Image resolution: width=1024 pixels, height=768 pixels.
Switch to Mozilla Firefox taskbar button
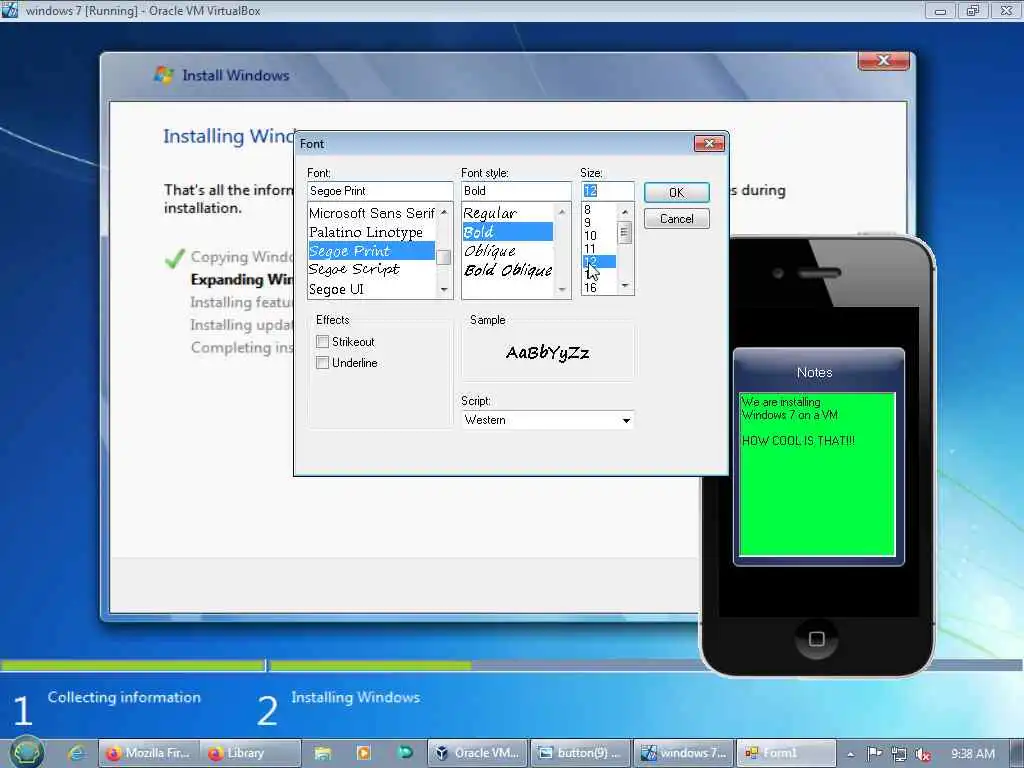(148, 754)
